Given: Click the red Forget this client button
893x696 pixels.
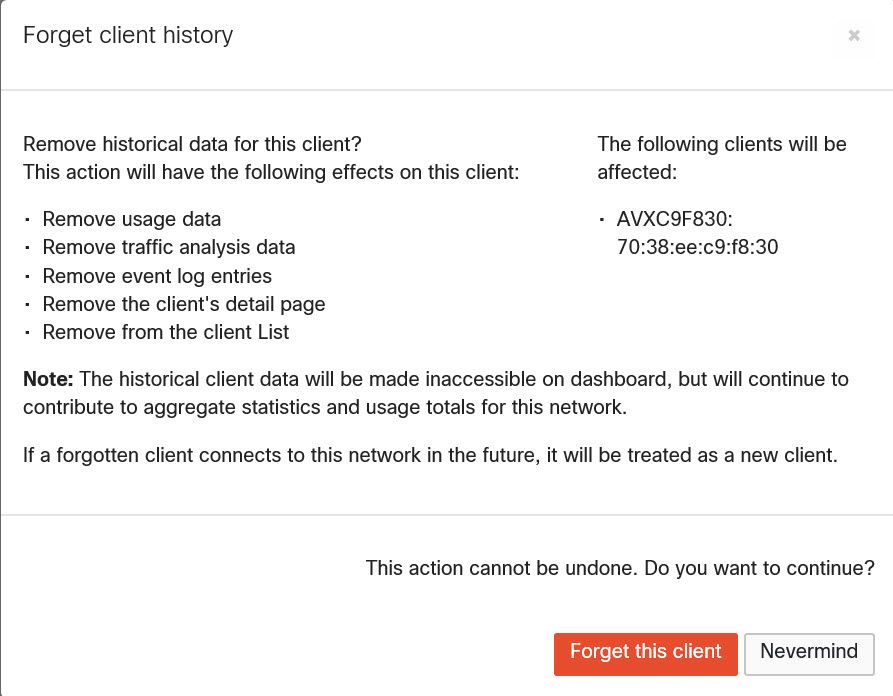Looking at the screenshot, I should pyautogui.click(x=645, y=653).
